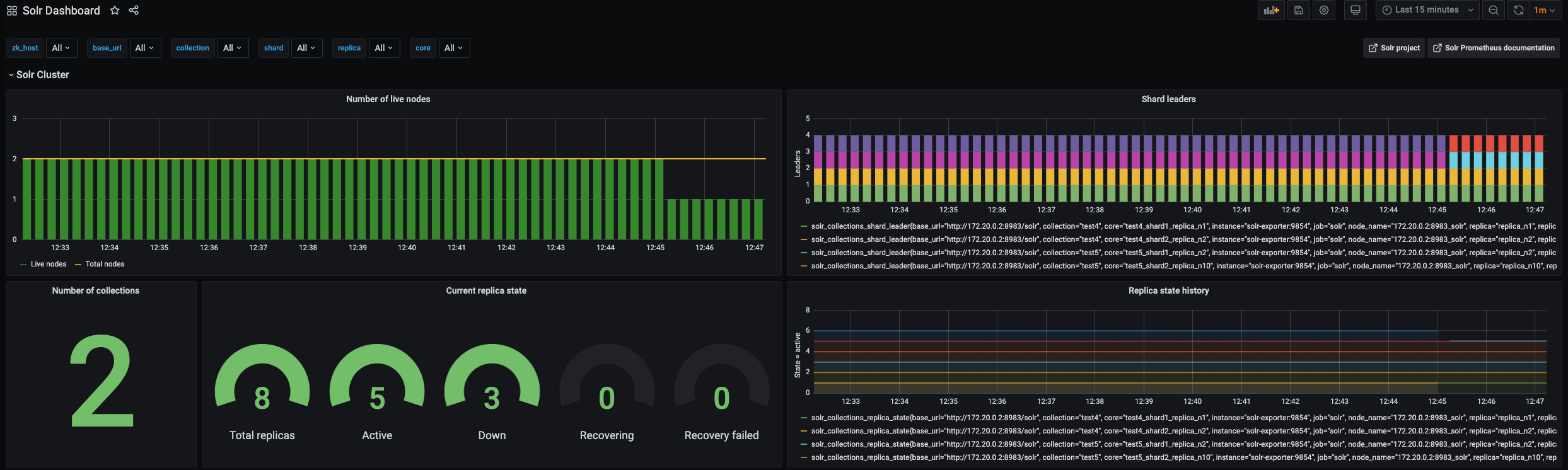The image size is (1568, 470).
Task: Refresh the dashboard now
Action: click(1519, 10)
